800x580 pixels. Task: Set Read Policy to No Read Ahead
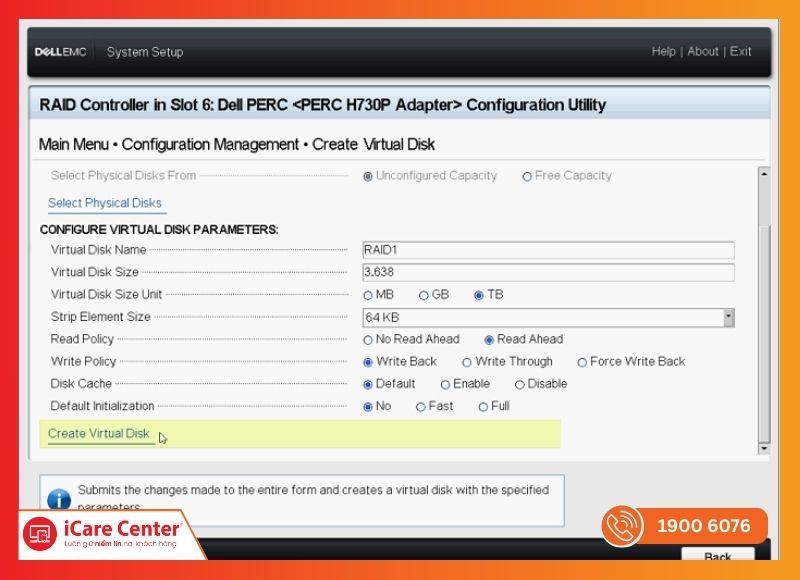368,340
